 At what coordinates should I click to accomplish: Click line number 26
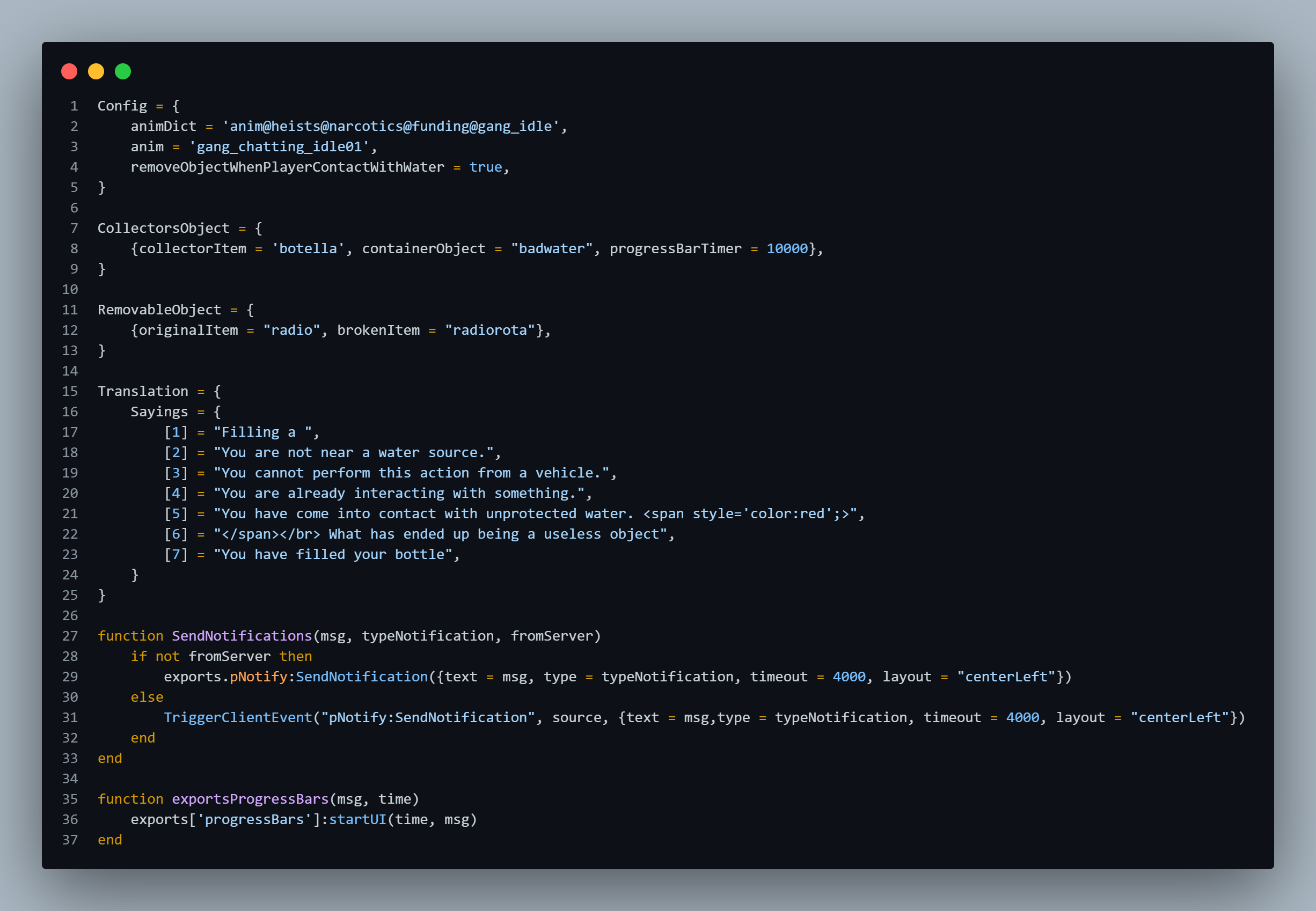point(70,616)
